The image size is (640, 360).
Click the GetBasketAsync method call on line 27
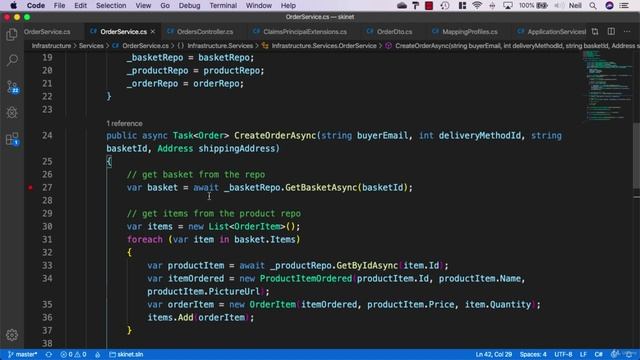point(321,187)
